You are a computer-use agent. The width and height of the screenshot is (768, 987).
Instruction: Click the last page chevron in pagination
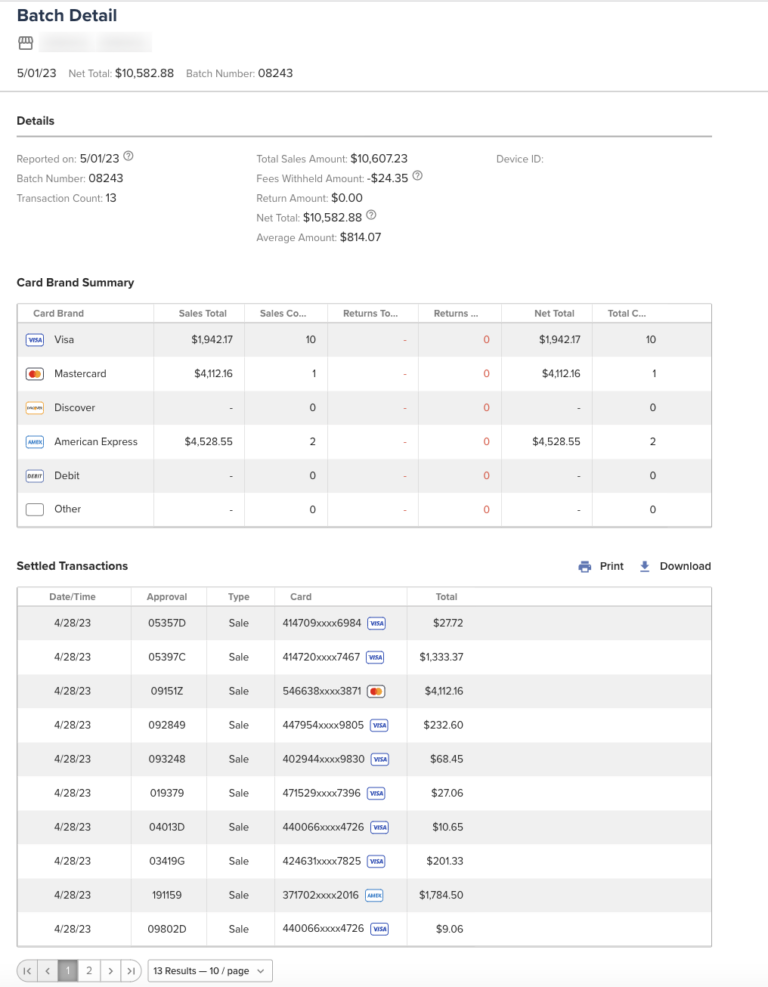click(x=131, y=970)
